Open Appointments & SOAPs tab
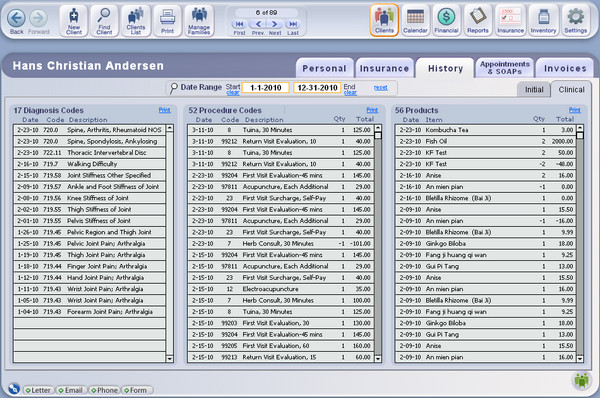Image resolution: width=600 pixels, height=398 pixels. pyautogui.click(x=505, y=68)
